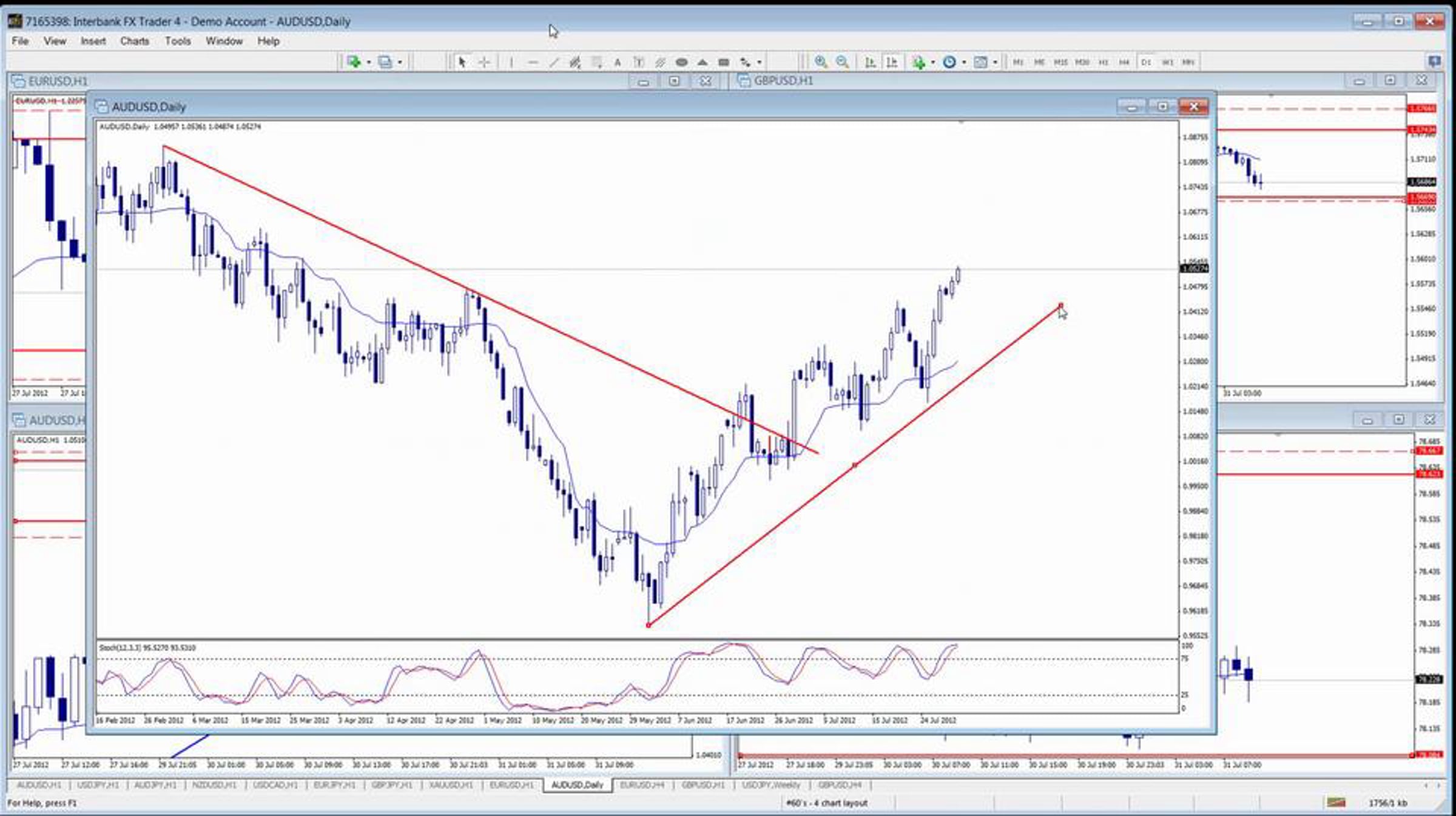Select the Cursor pointer tool
Image resolution: width=1456 pixels, height=816 pixels.
pyautogui.click(x=462, y=62)
